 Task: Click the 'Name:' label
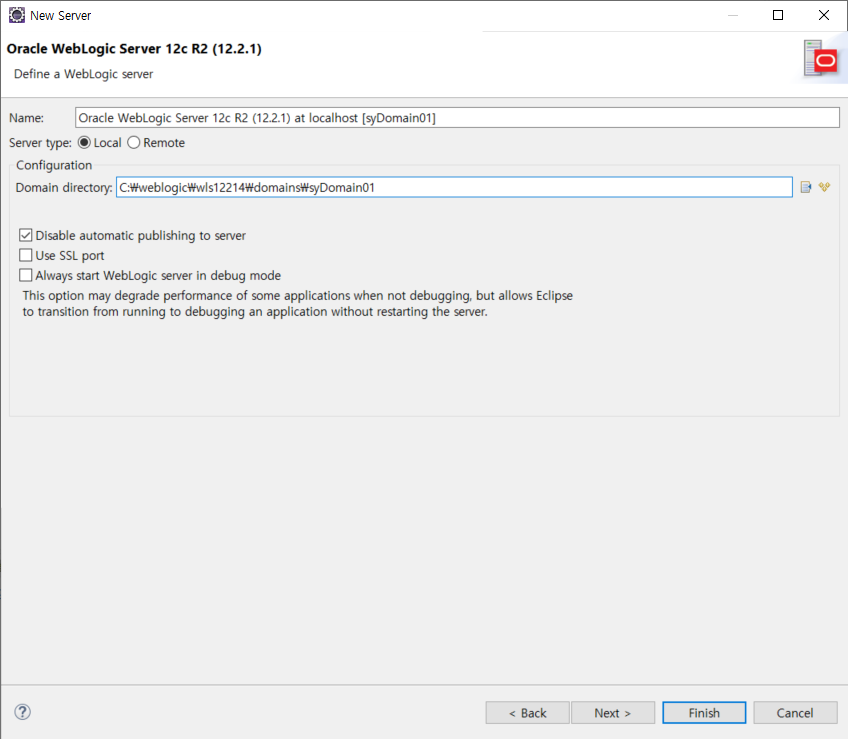pyautogui.click(x=26, y=118)
